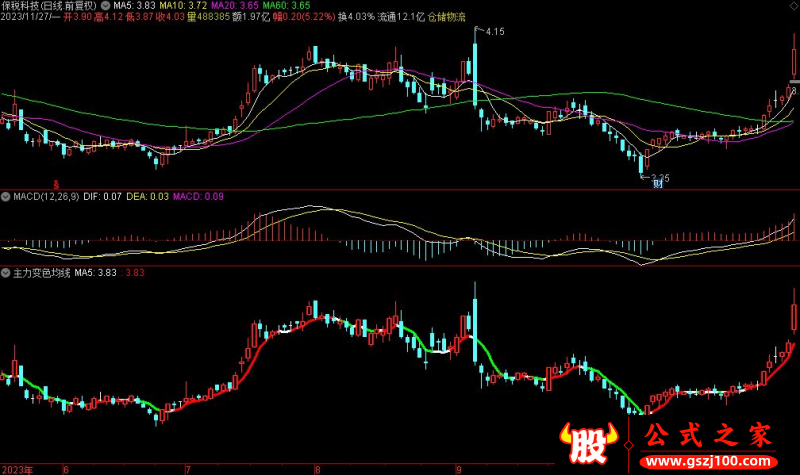Select the yellow MA10: 3.72 label
The width and height of the screenshot is (800, 475).
(183, 6)
